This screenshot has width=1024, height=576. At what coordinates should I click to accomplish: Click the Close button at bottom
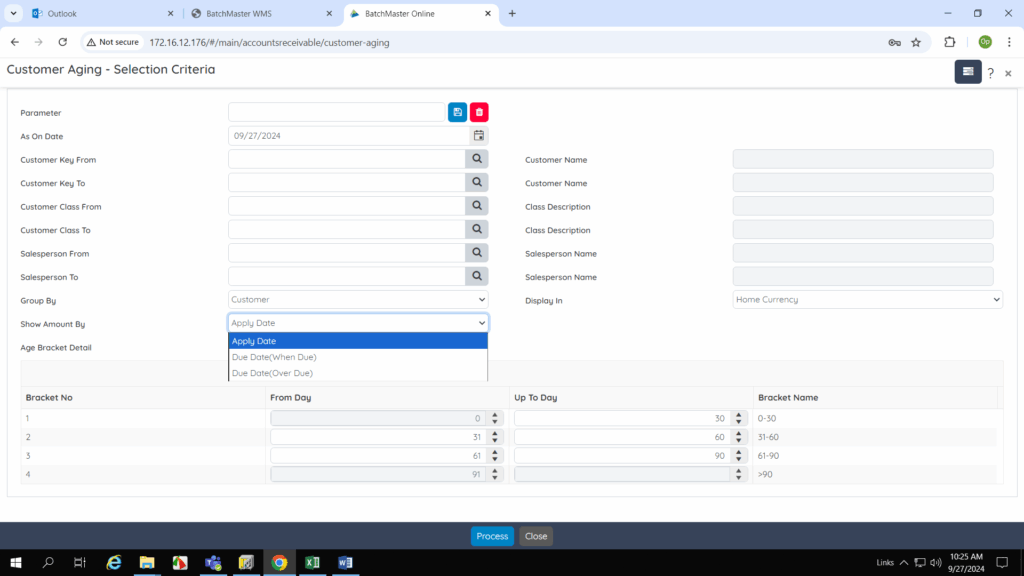click(x=536, y=536)
